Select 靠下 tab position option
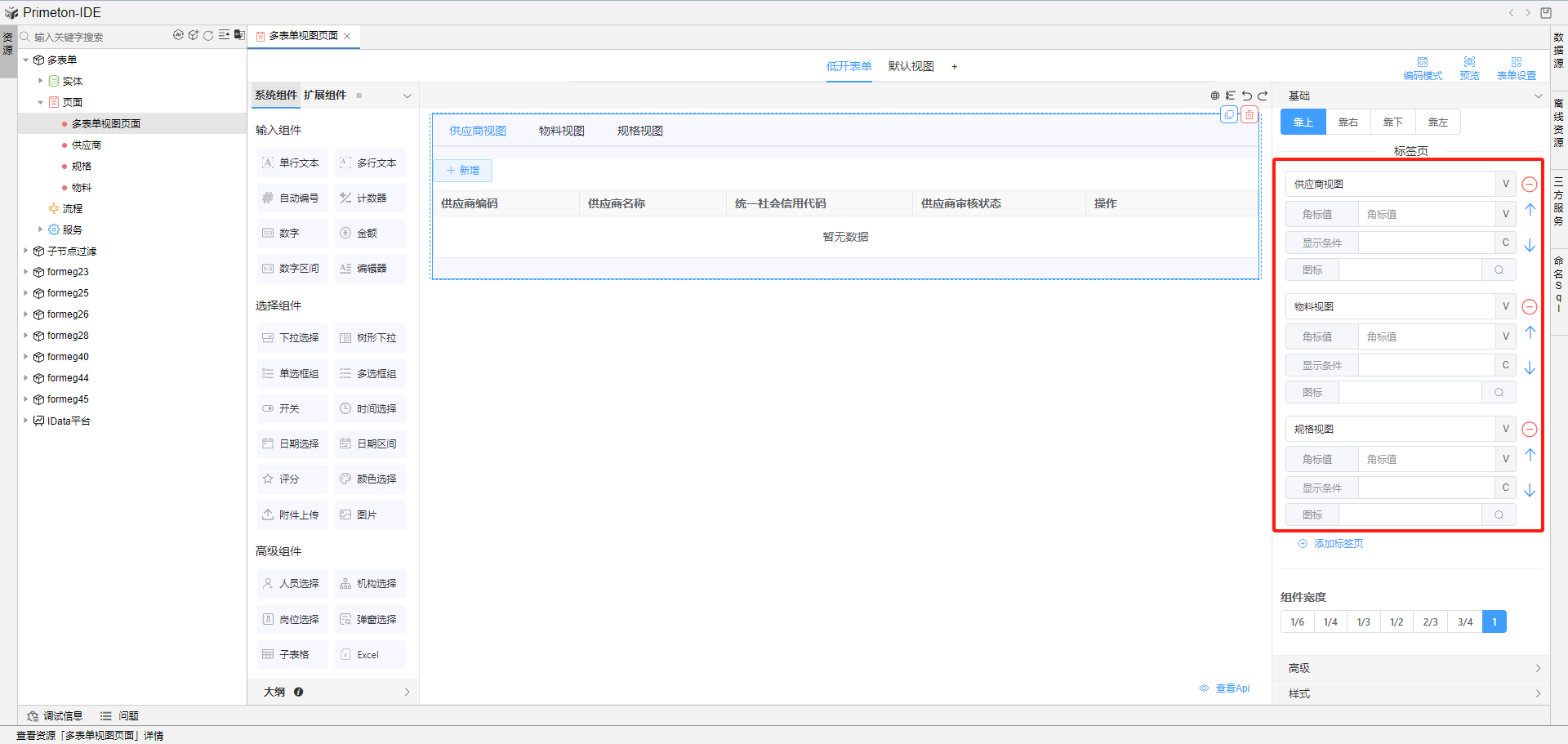1568x744 pixels. (x=1393, y=123)
